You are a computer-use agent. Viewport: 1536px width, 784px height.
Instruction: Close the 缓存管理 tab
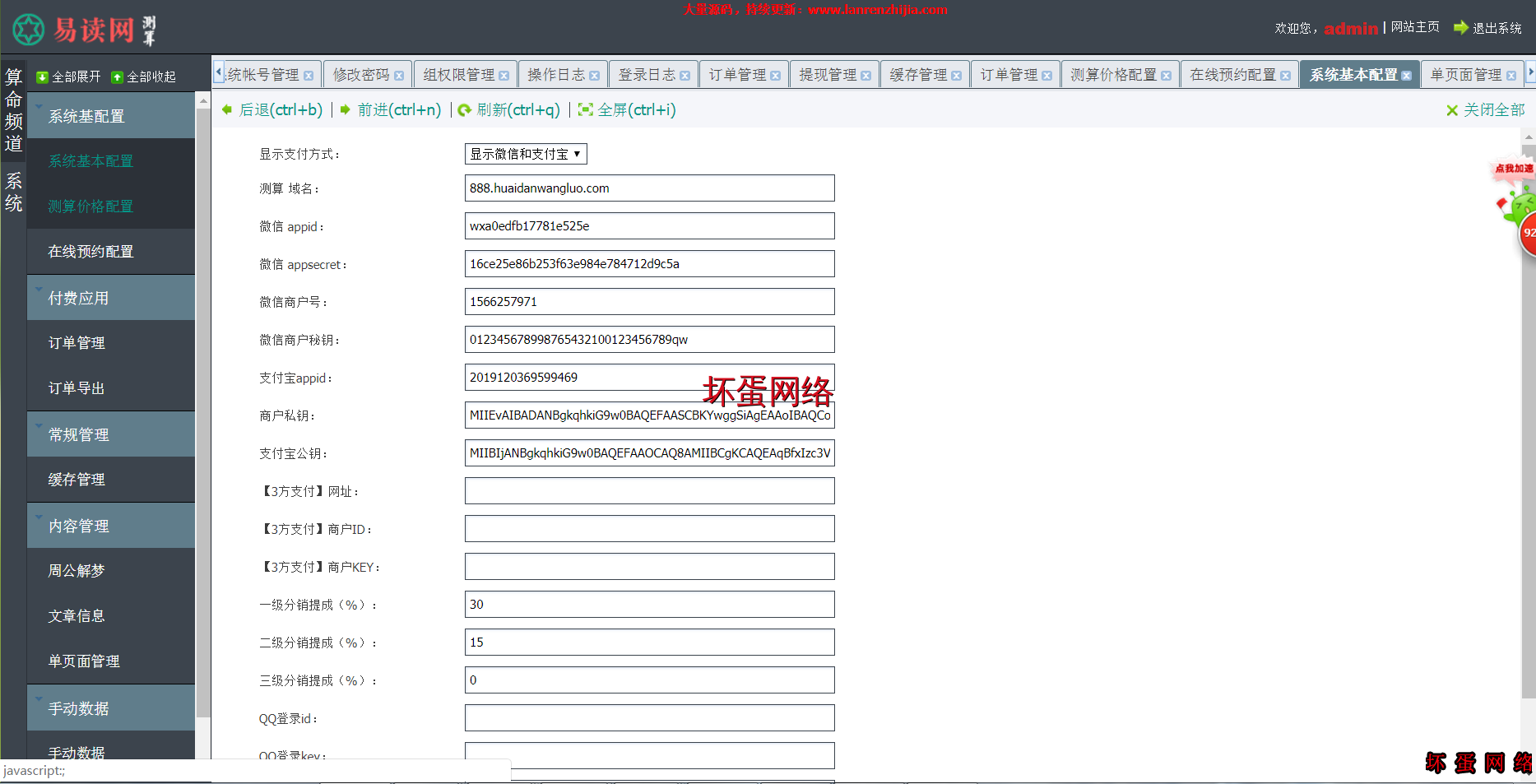957,76
